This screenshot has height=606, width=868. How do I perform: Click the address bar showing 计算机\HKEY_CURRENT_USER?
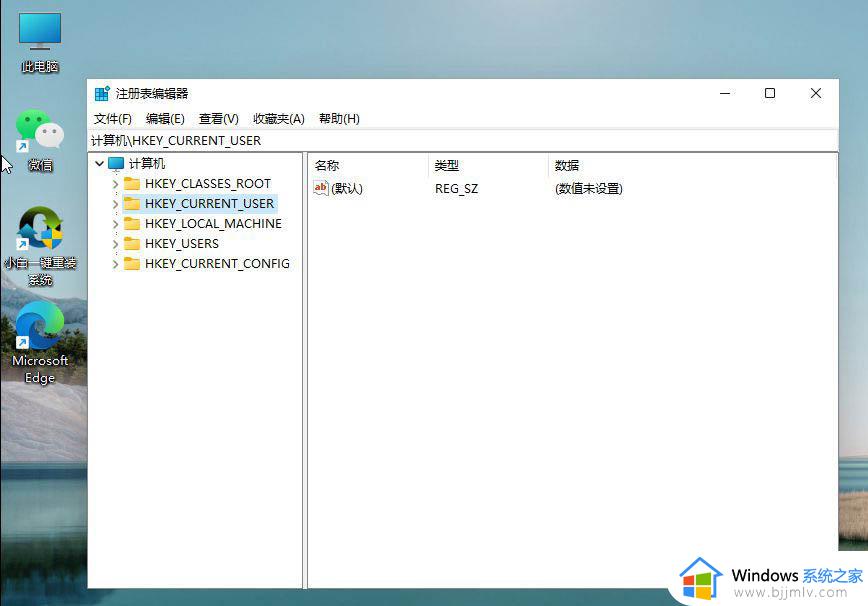tap(463, 141)
